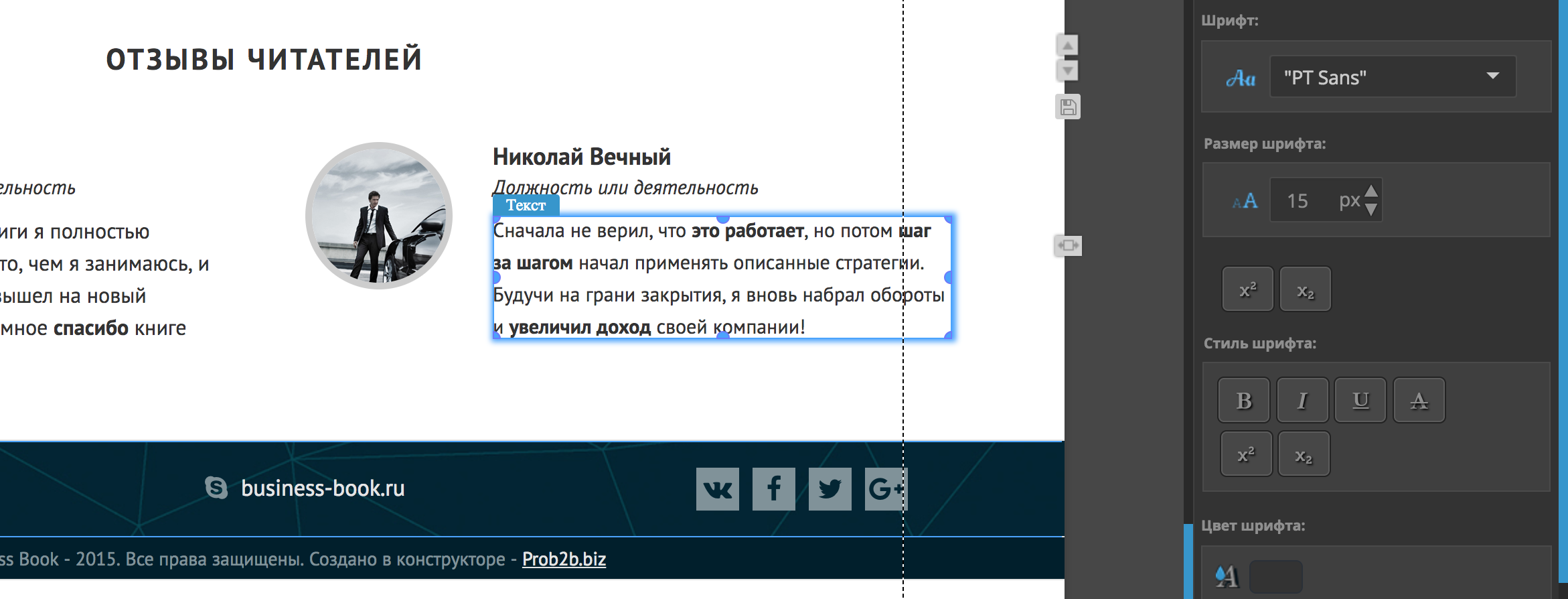Viewport: 1568px width, 599px height.
Task: Toggle Bold font style
Action: point(1244,400)
